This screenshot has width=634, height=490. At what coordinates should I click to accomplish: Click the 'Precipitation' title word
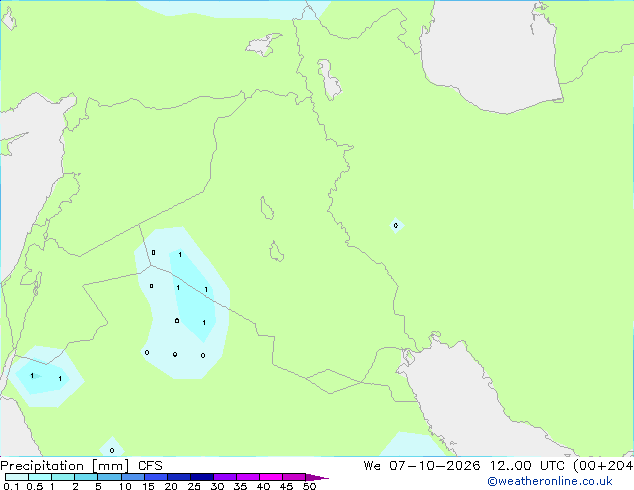coord(42,466)
